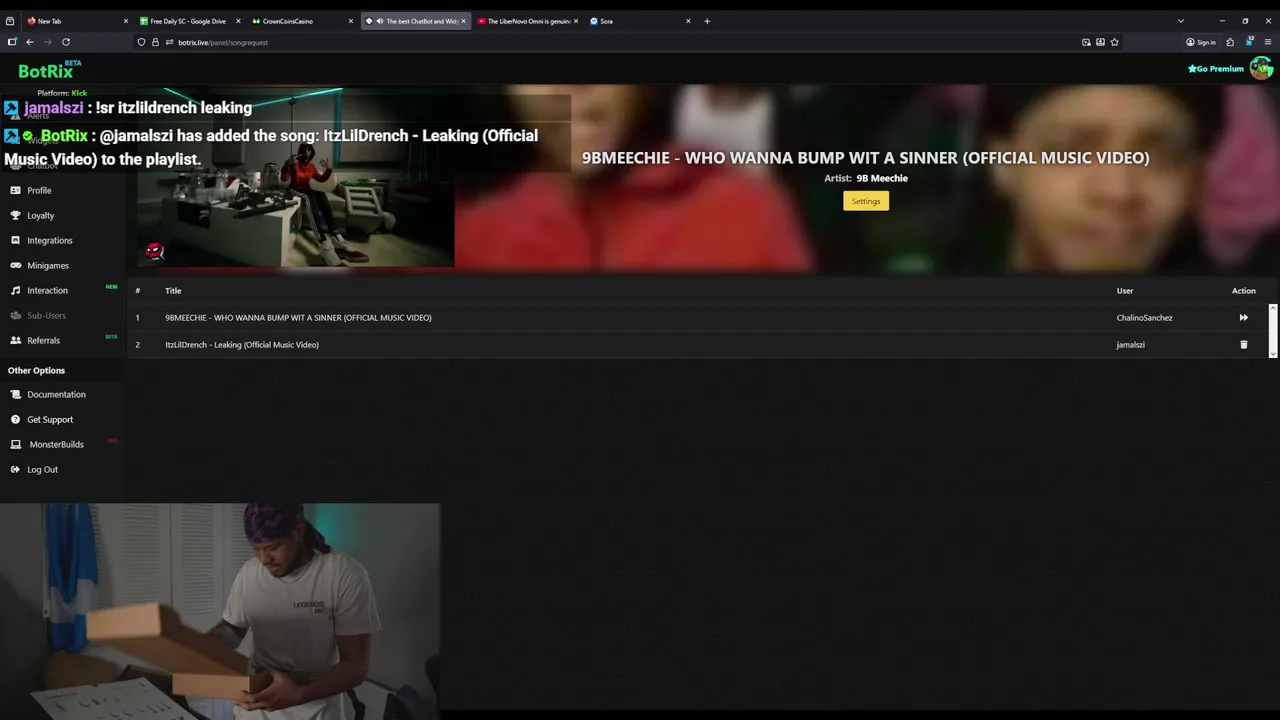Open the MonsterBuilds link
Image resolution: width=1280 pixels, height=720 pixels.
click(56, 444)
